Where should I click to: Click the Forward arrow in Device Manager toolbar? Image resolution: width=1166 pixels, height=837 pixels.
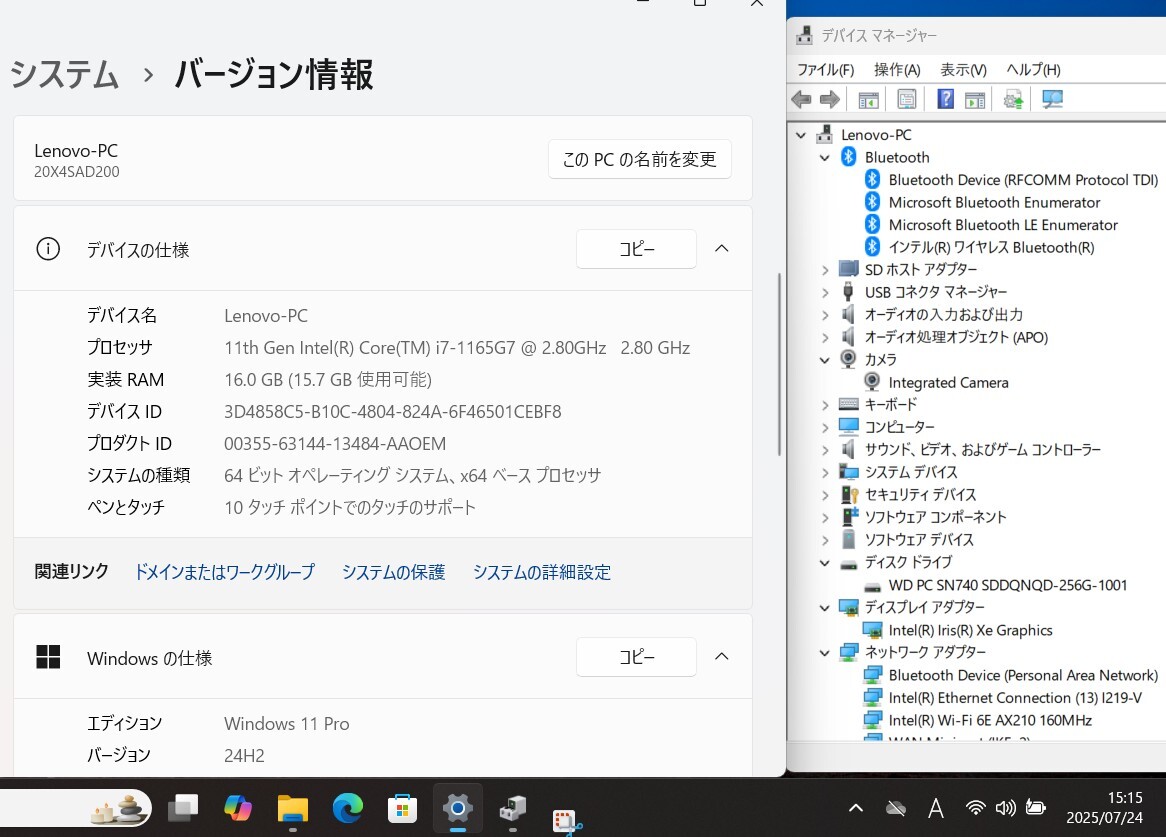point(829,99)
